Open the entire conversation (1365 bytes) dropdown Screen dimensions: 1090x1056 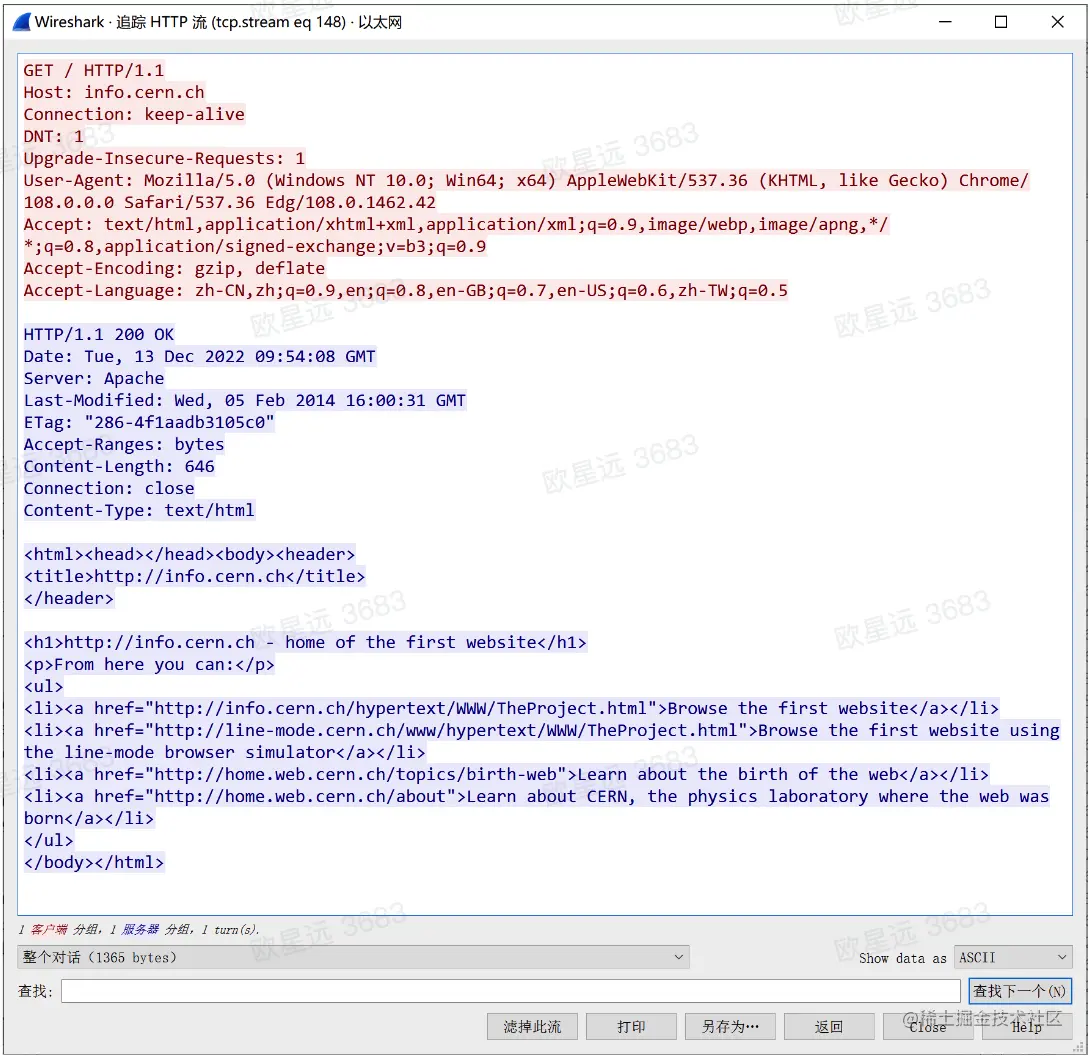point(353,957)
